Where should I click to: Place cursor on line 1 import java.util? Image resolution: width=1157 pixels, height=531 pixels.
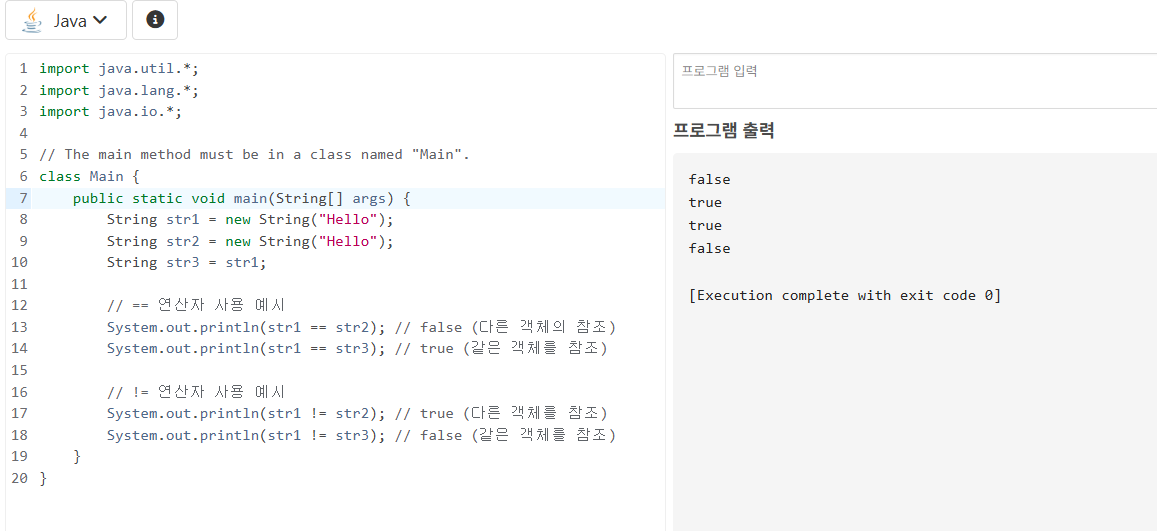coord(119,69)
